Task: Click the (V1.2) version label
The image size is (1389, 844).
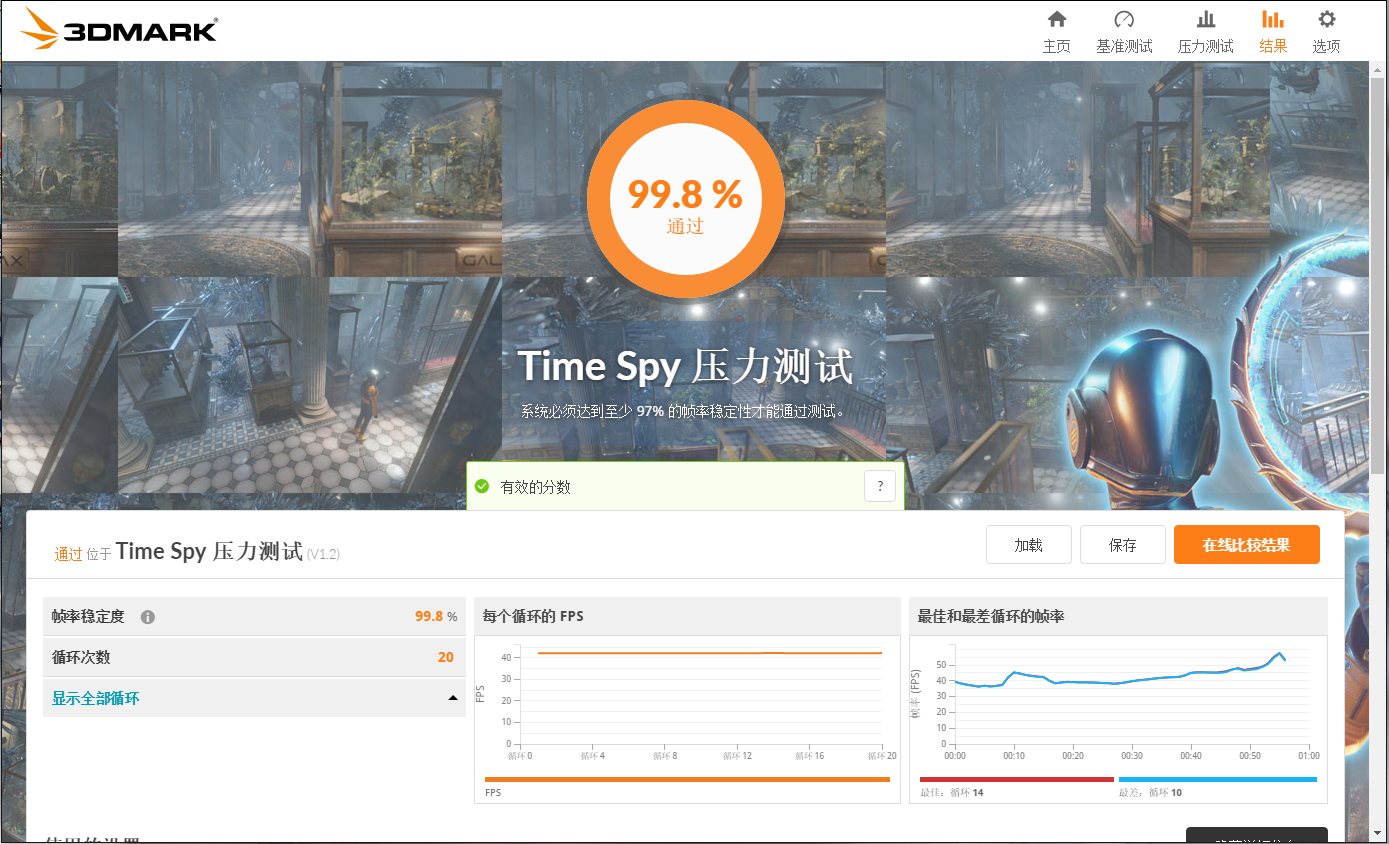Action: [x=323, y=554]
